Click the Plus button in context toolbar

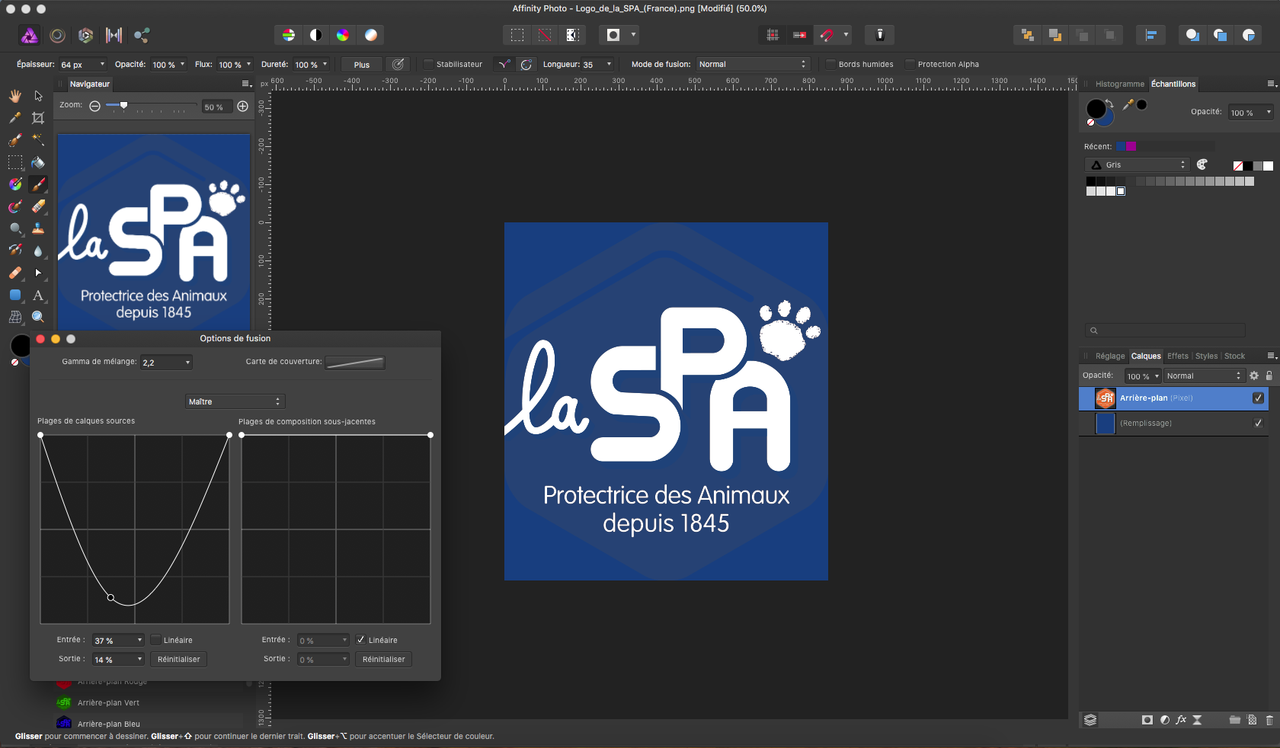pos(362,64)
